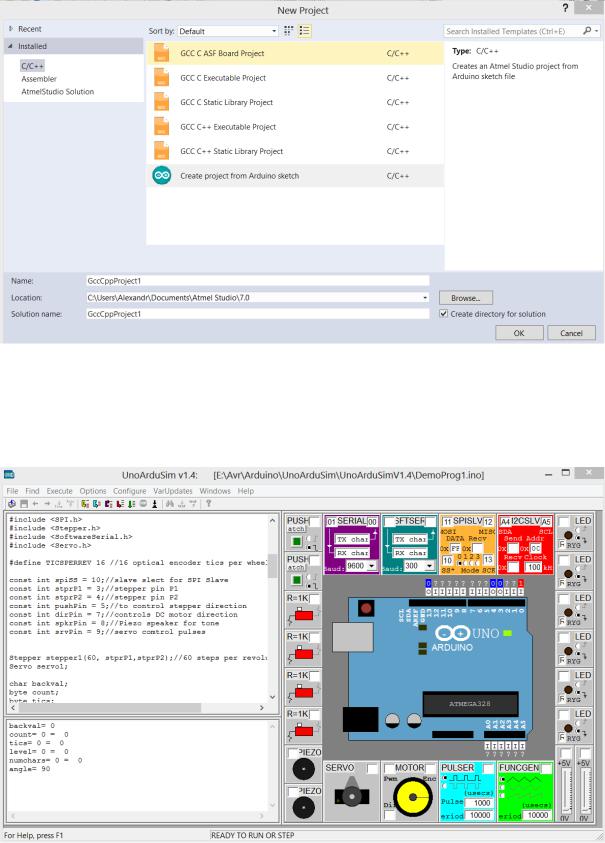Select triangle waveform radio in FUNCGEN
The height and width of the screenshot is (843, 605).
(502, 779)
